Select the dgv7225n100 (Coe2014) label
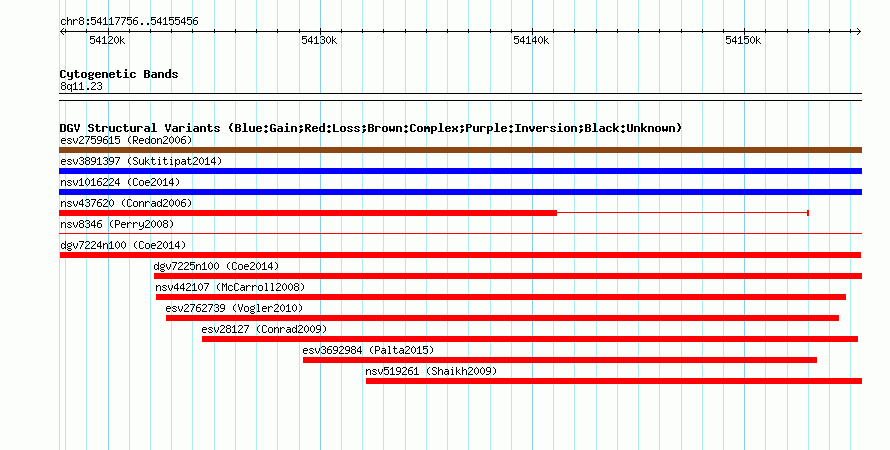 tap(216, 266)
